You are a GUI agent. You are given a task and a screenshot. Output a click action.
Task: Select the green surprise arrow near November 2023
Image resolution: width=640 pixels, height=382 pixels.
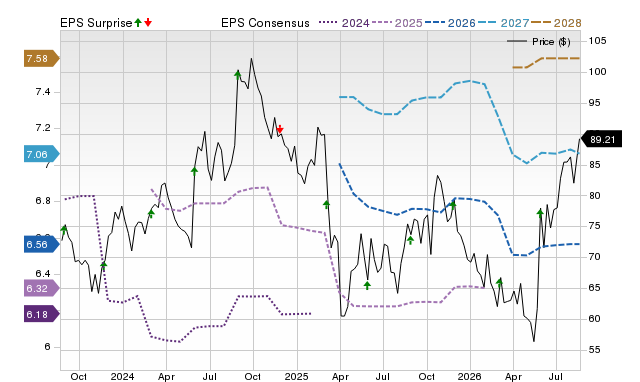coord(104,265)
